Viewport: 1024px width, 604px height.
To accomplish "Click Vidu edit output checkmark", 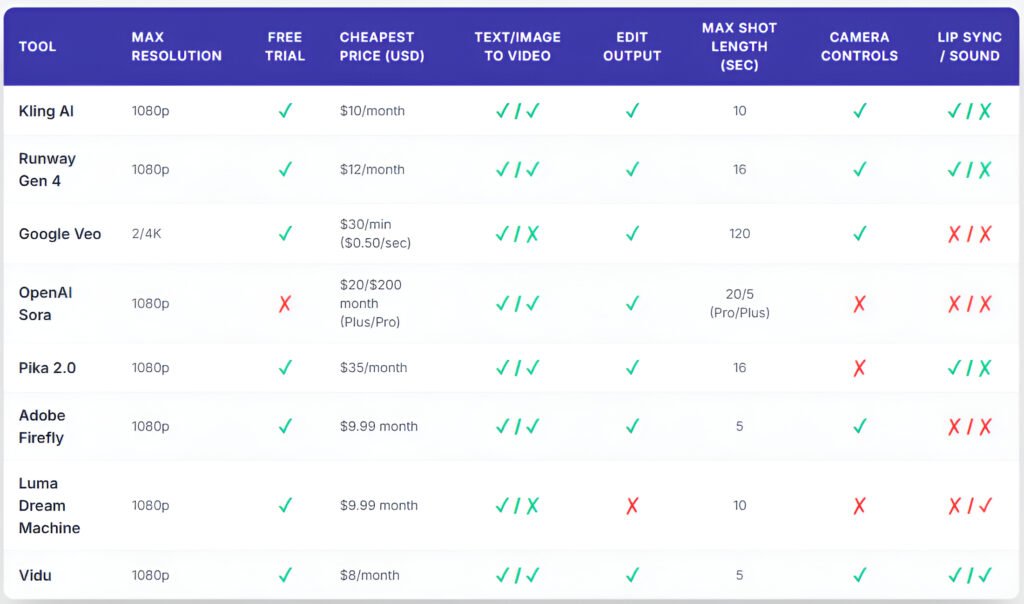I will click(x=632, y=575).
